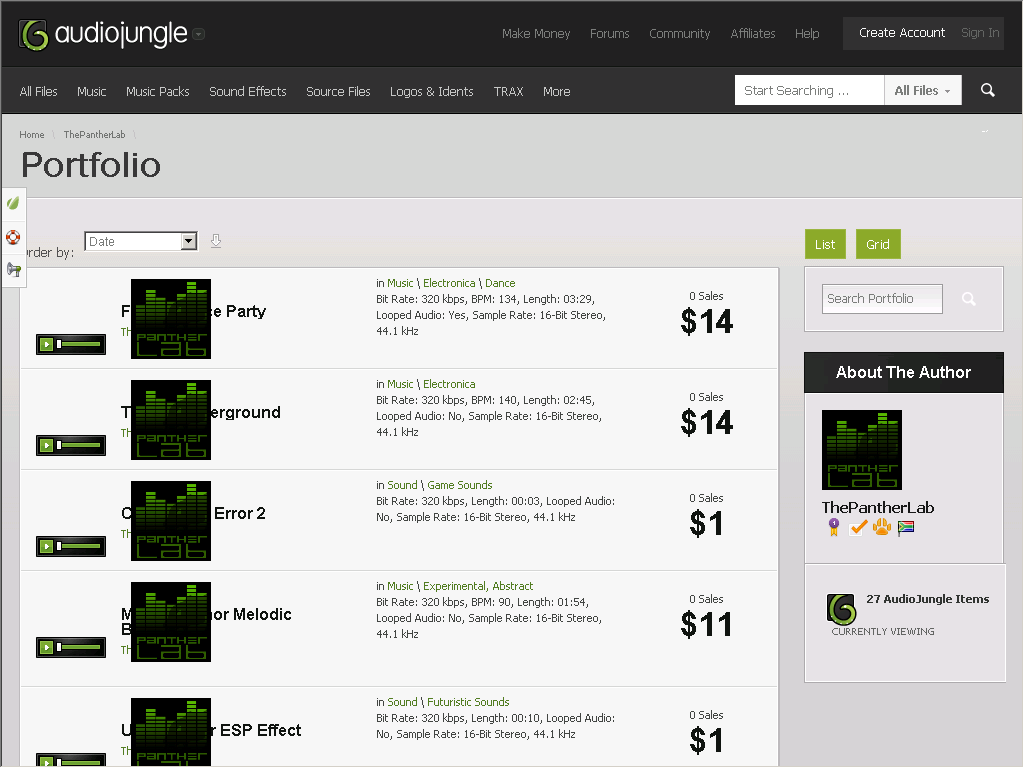Open the All Files search filter dropdown
This screenshot has height=768, width=1024.
[922, 90]
